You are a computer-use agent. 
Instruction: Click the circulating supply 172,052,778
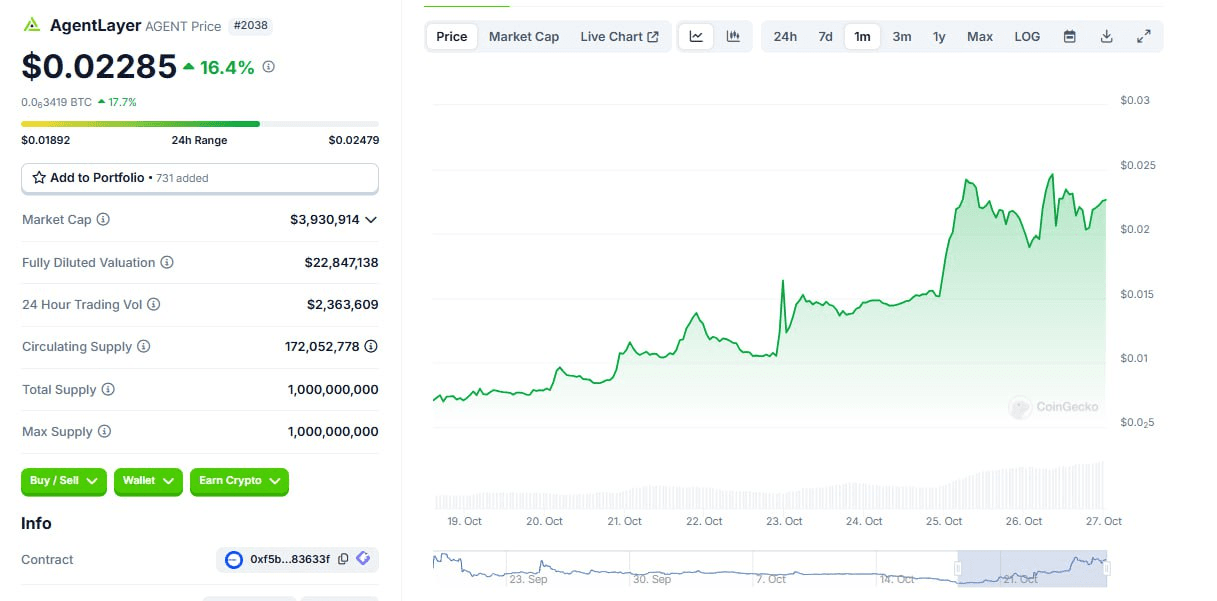click(x=322, y=346)
